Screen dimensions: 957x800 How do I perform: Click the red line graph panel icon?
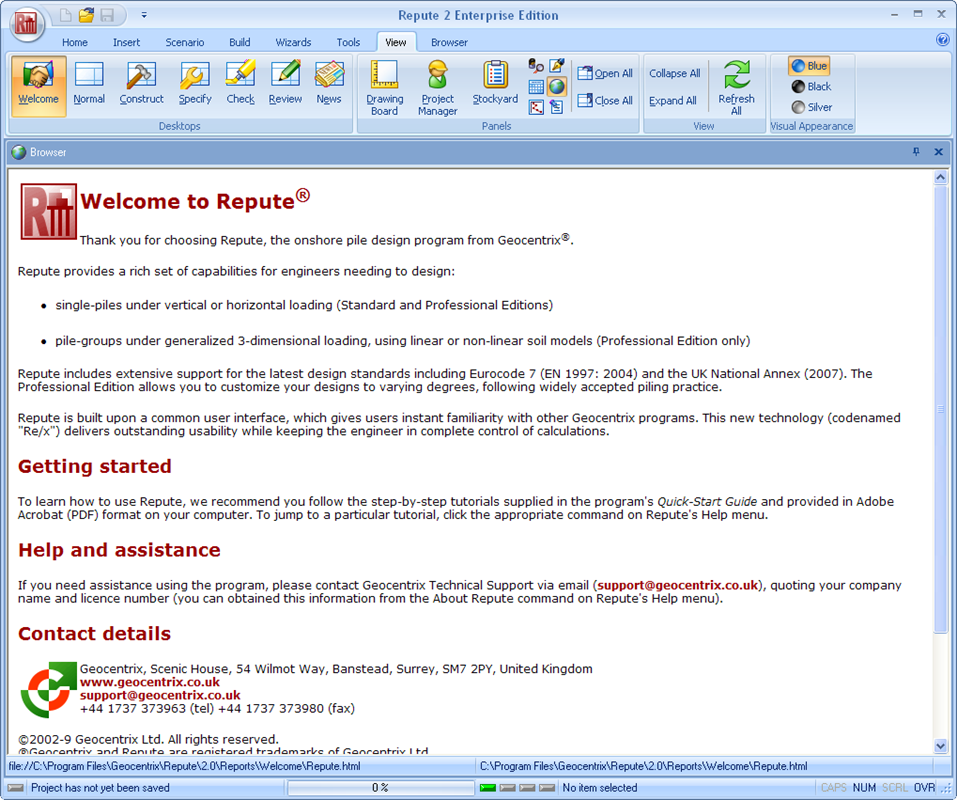(x=536, y=107)
